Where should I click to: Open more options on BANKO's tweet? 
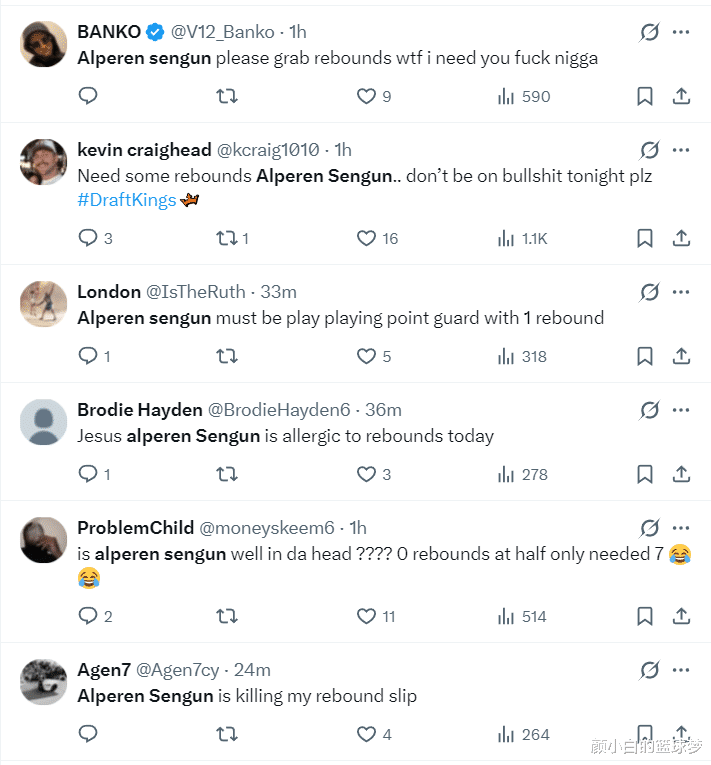coord(681,32)
